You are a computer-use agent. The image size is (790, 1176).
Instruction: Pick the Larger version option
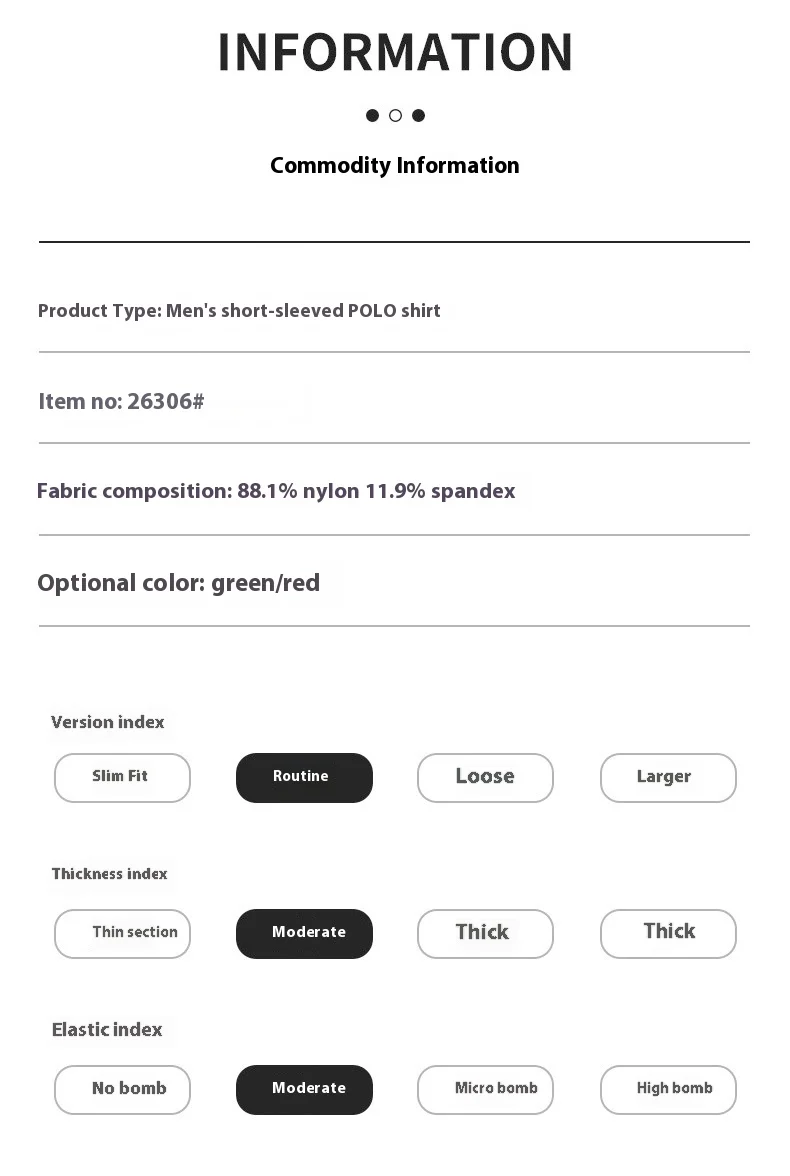668,777
